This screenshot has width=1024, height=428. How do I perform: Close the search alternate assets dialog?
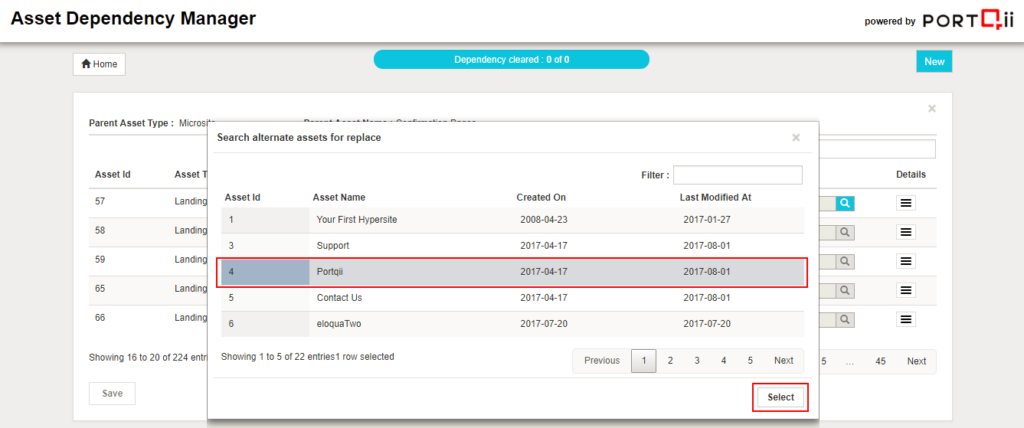796,138
